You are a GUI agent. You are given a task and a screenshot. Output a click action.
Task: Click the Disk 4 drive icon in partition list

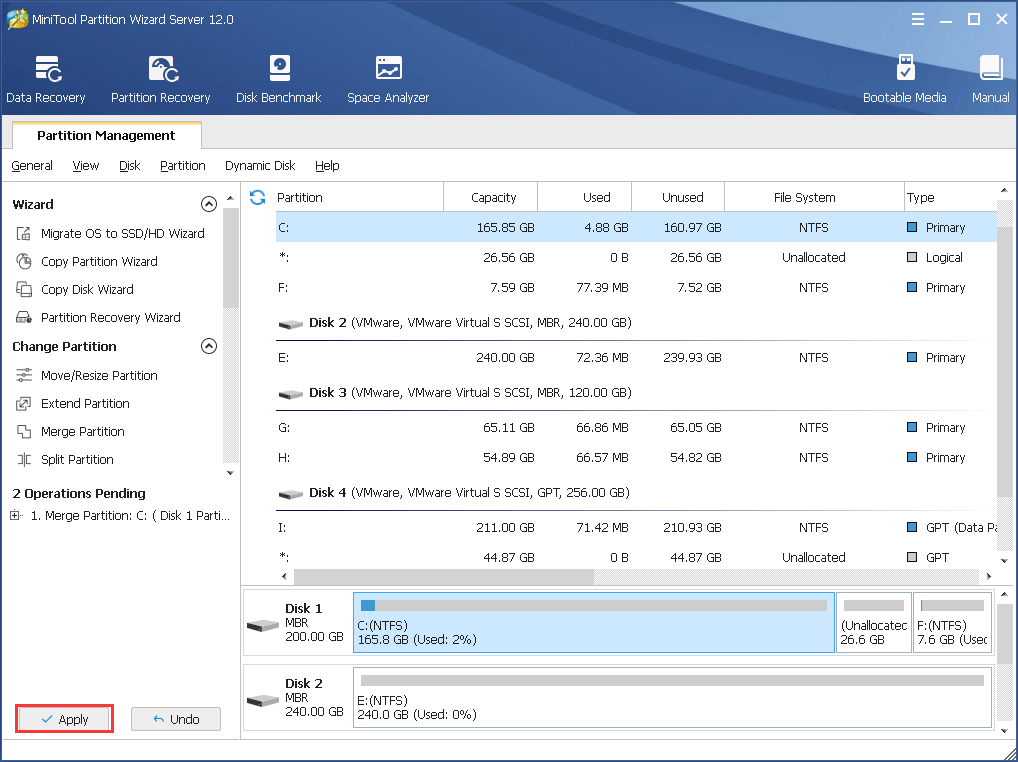coord(291,494)
